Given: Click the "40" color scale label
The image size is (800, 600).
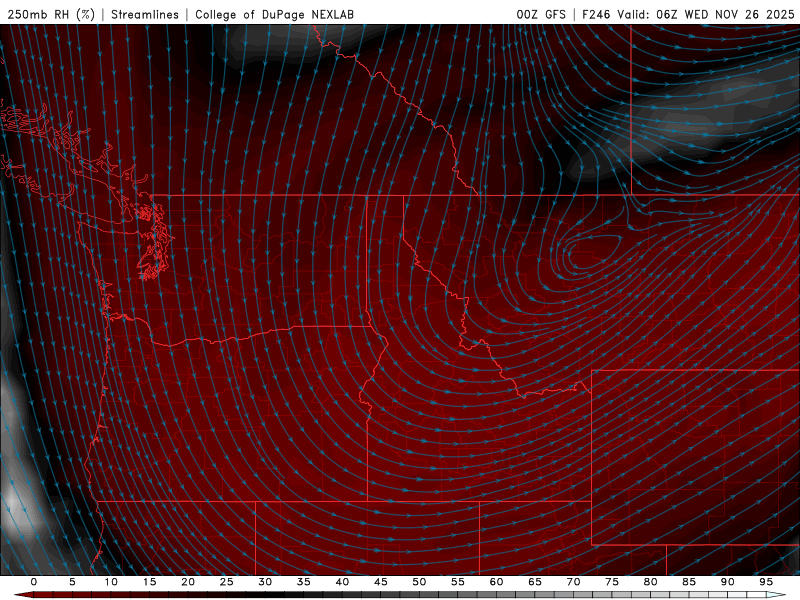Looking at the screenshot, I should click(x=342, y=582).
